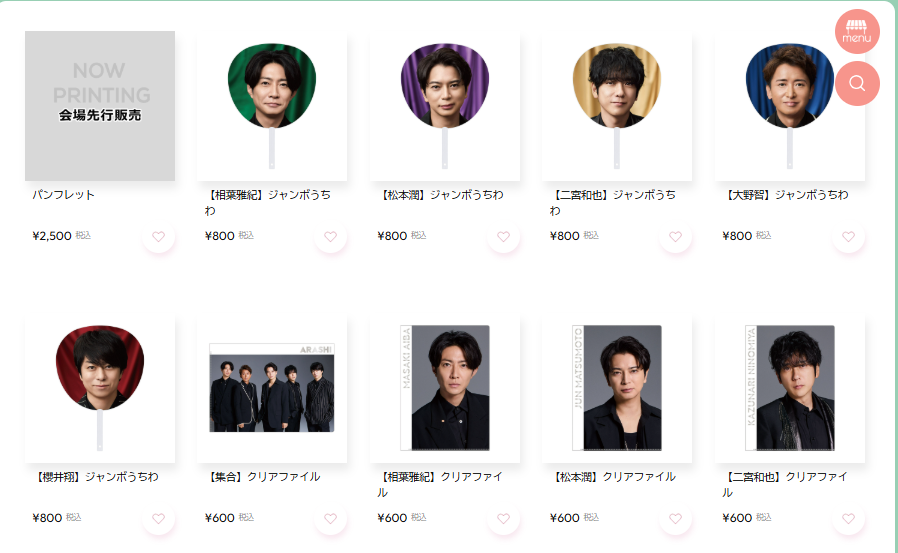Click the heart for 相葉雅紀 クリアファイル
Screen dimensions: 898x553
point(503,519)
